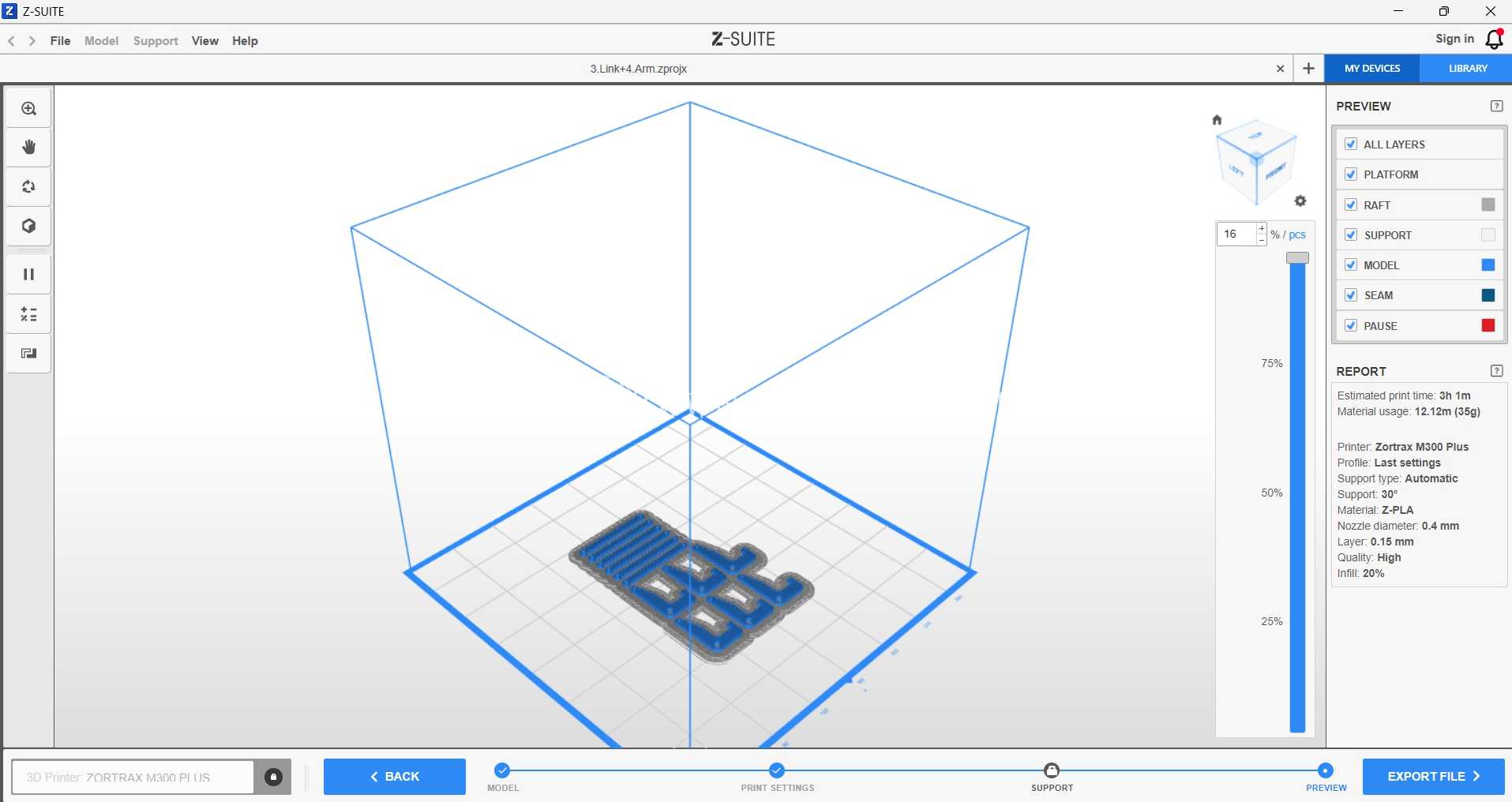Screen dimensions: 1512x802
Task: Click the Raft gray color swatch
Action: tap(1488, 204)
